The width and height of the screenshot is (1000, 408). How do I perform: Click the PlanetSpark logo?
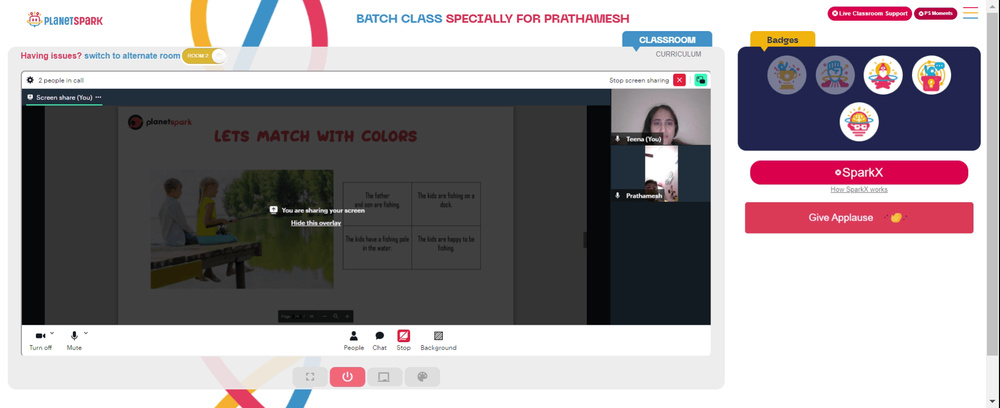point(65,20)
